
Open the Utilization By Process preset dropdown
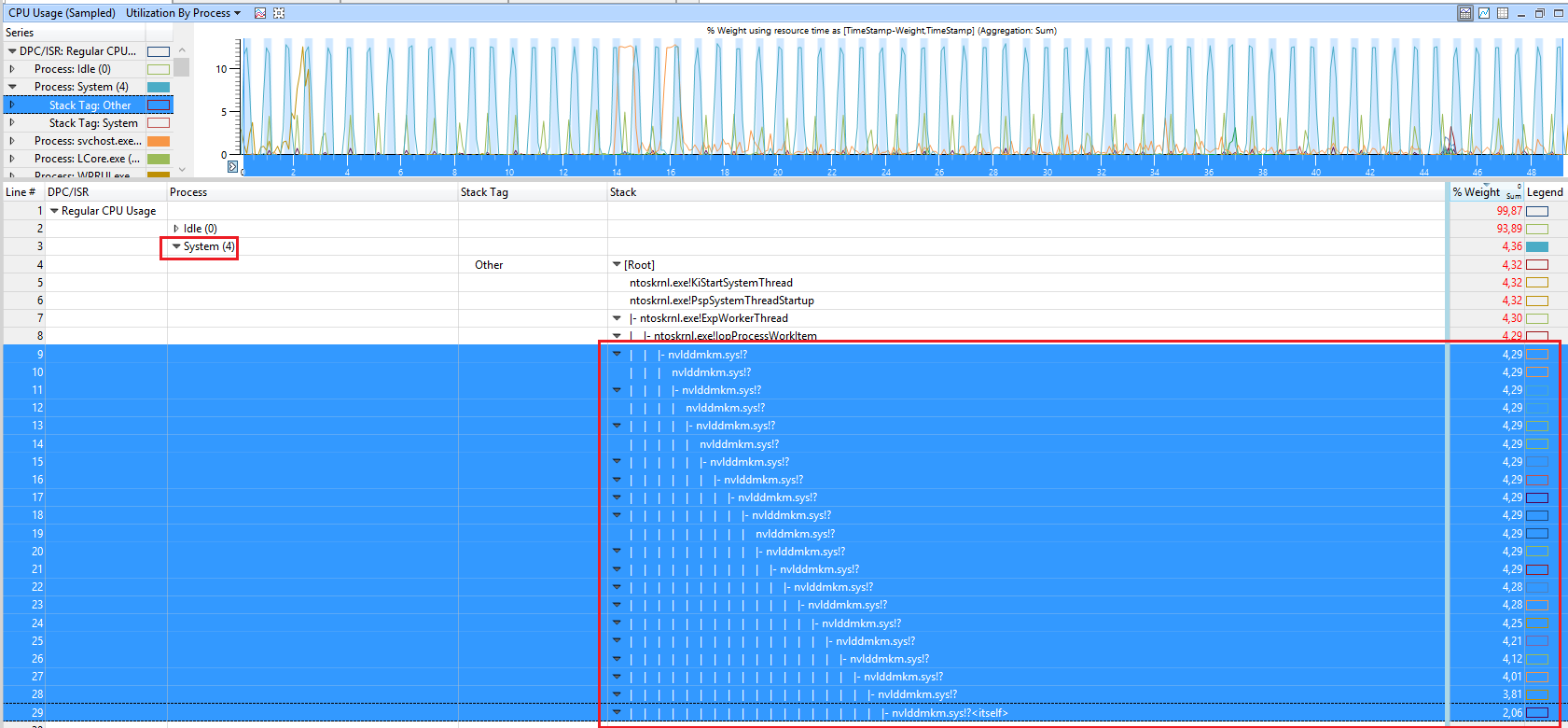coord(184,13)
